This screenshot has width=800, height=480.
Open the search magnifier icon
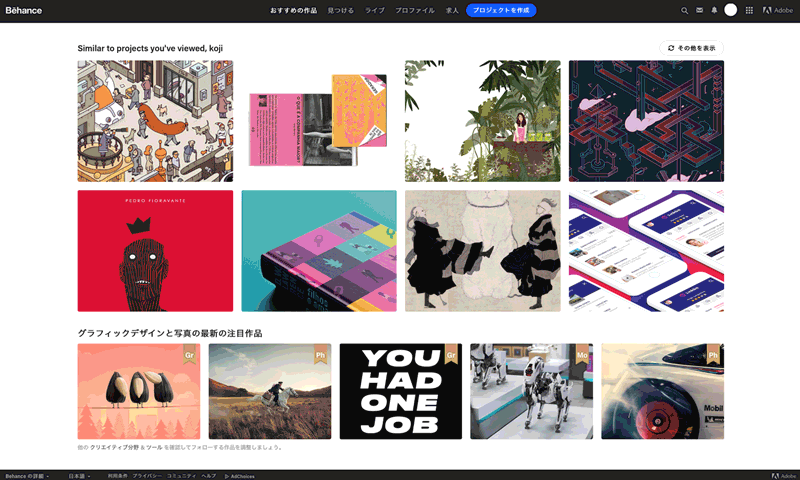[x=684, y=10]
